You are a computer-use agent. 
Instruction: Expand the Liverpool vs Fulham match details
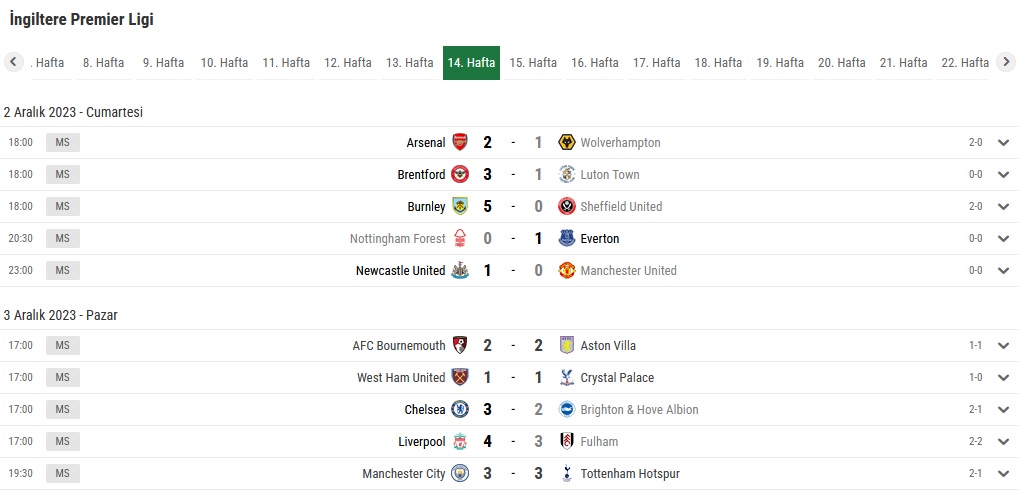1003,441
